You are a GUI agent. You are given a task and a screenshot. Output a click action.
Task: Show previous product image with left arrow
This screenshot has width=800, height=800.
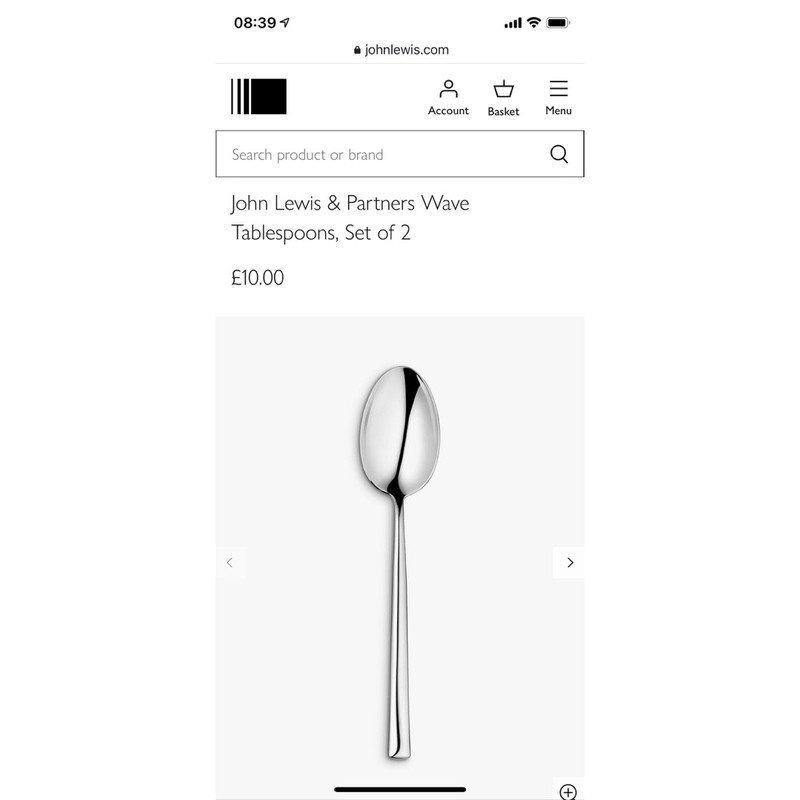point(230,562)
